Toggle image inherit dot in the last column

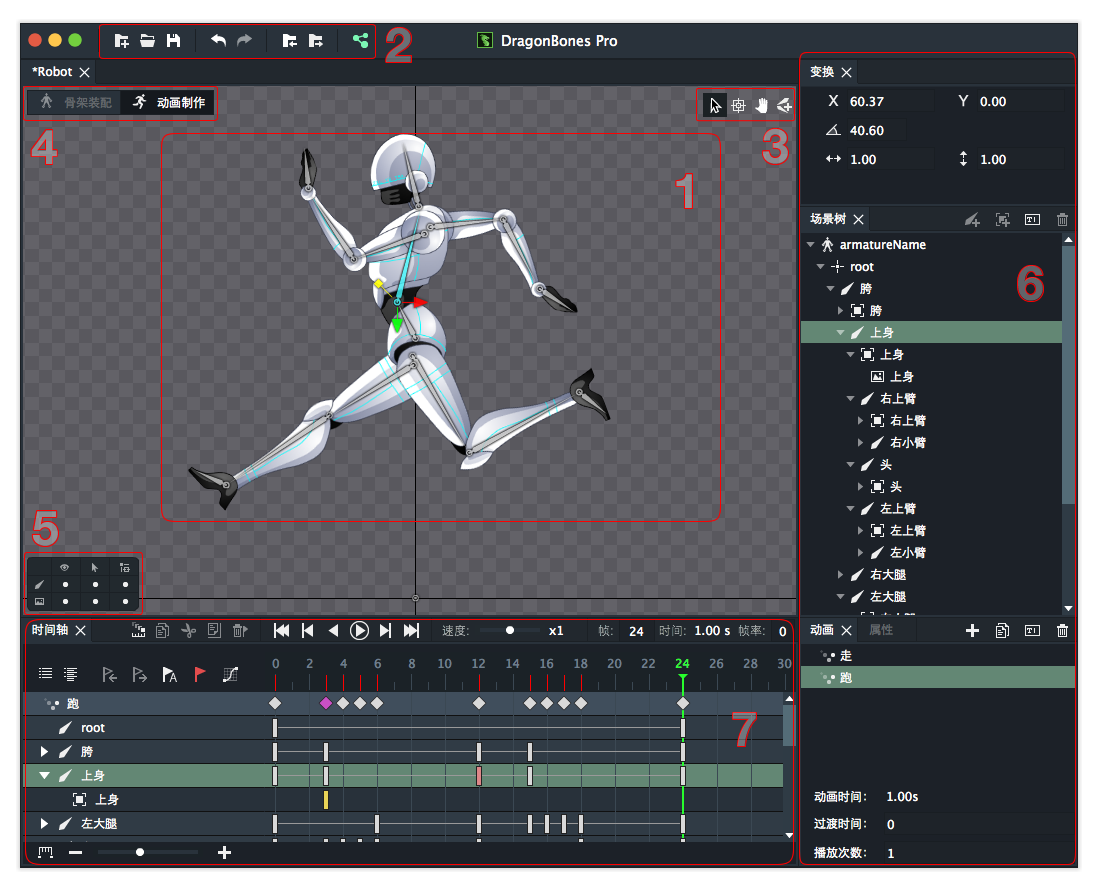[125, 602]
